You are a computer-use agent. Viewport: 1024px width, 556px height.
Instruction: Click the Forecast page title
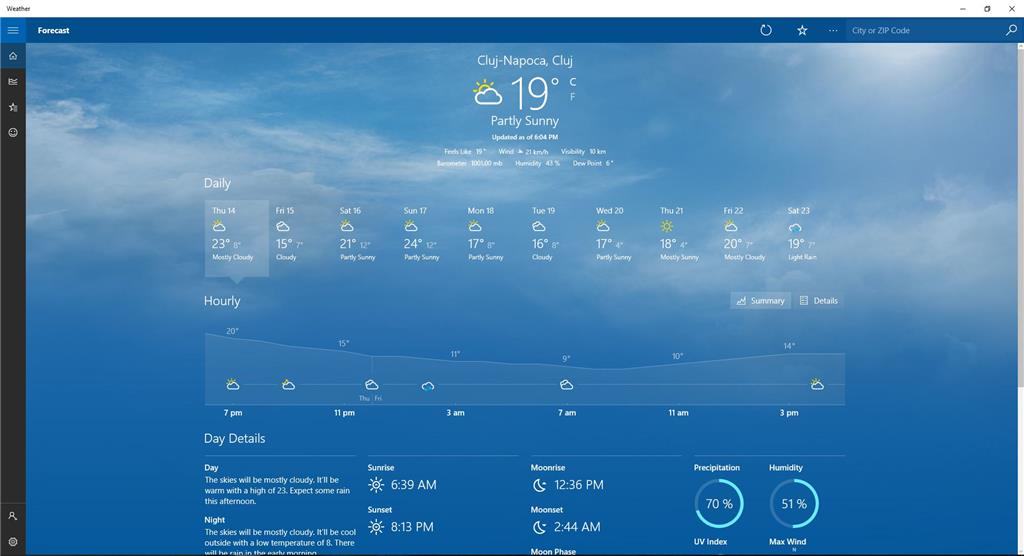pos(54,30)
